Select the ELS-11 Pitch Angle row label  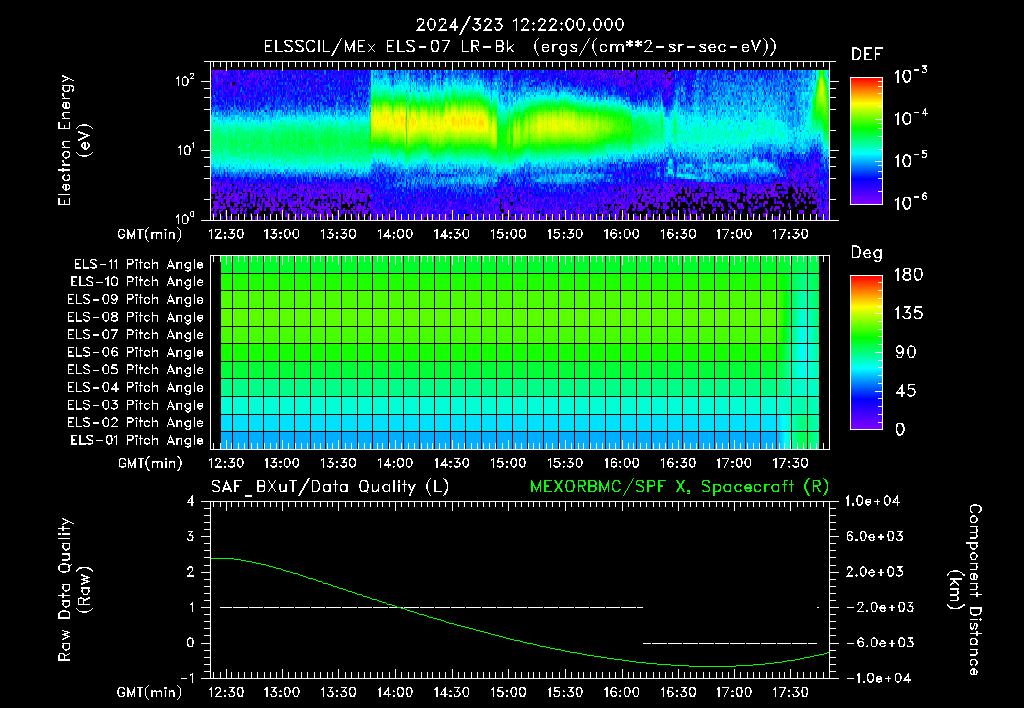pyautogui.click(x=138, y=265)
